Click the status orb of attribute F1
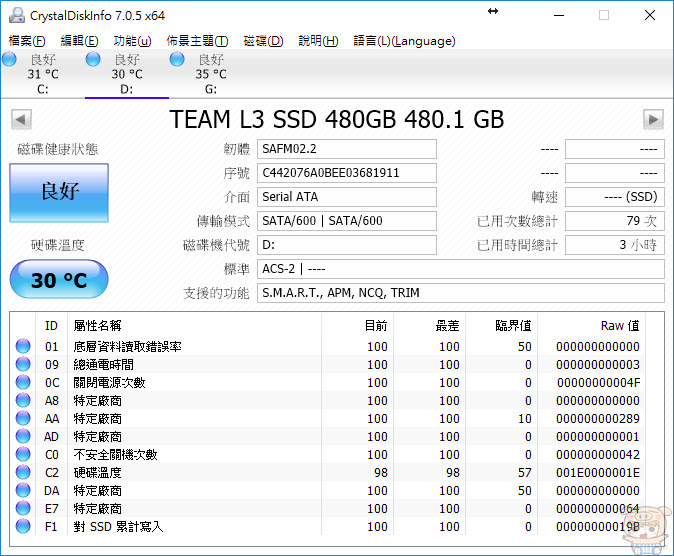 click(23, 526)
